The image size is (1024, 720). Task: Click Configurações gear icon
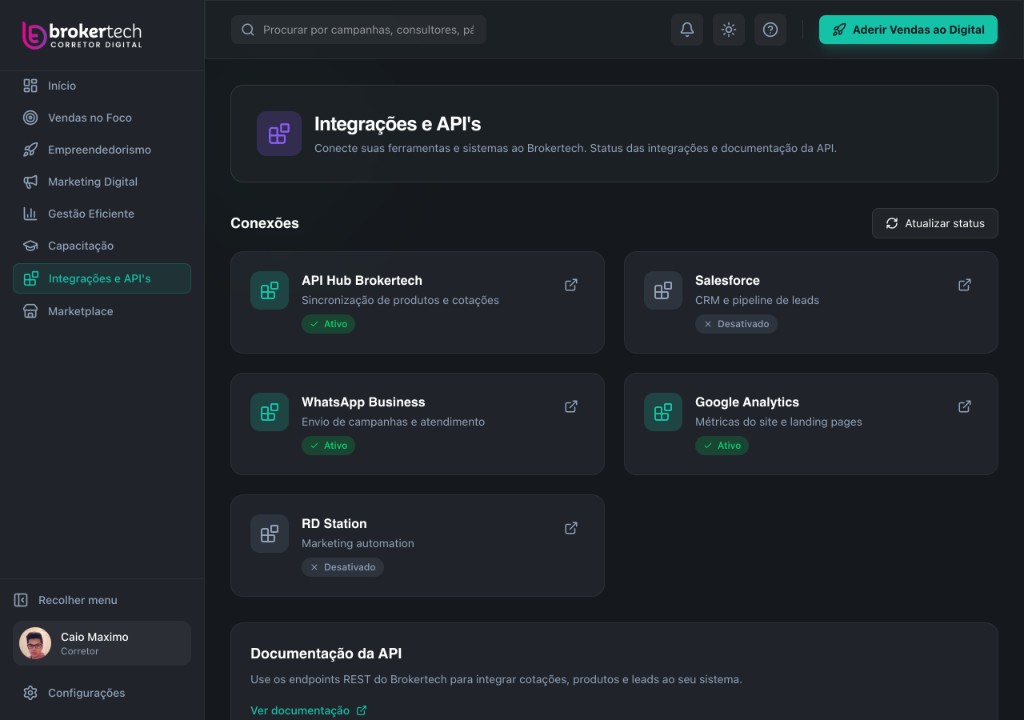30,693
